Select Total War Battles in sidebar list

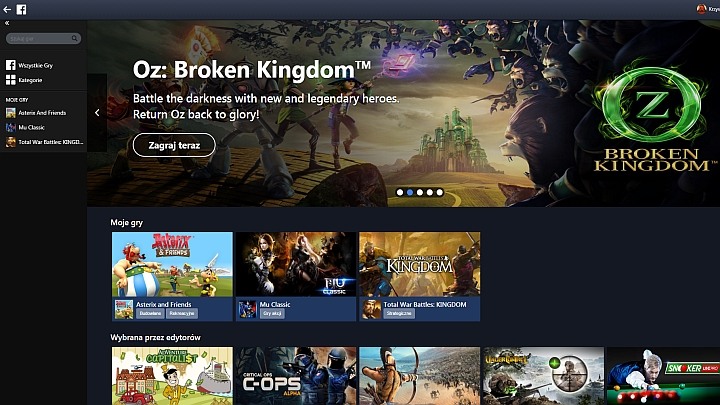coord(44,142)
